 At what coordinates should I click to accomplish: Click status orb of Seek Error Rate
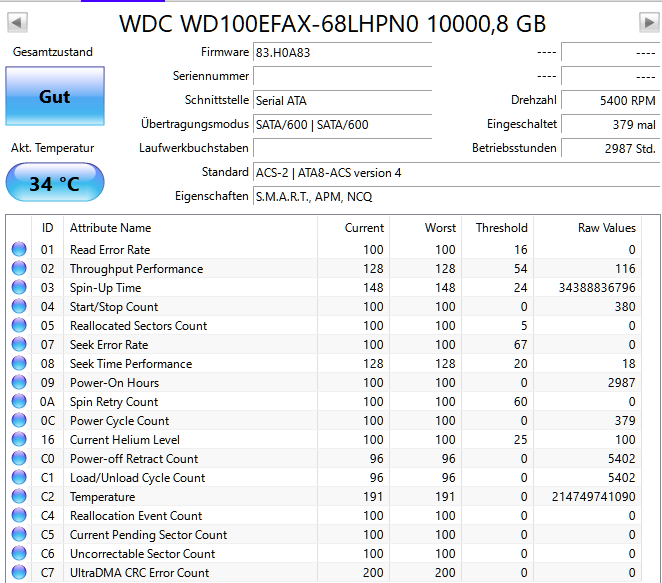click(x=19, y=344)
